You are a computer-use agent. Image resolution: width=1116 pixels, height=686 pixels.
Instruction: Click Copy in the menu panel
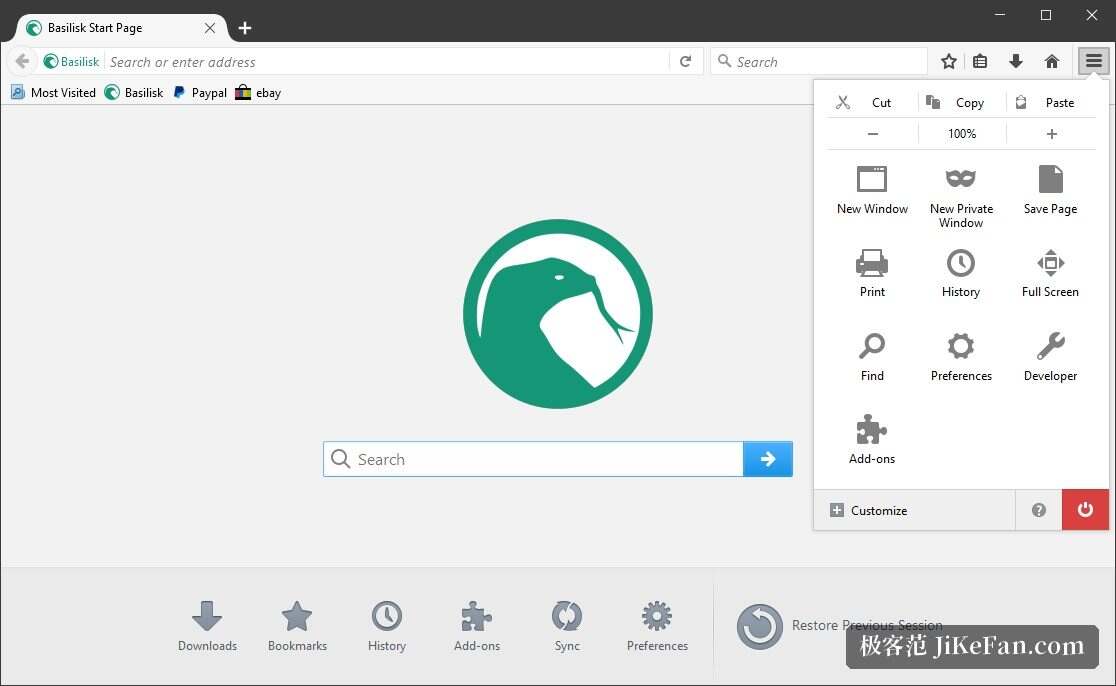pyautogui.click(x=962, y=102)
